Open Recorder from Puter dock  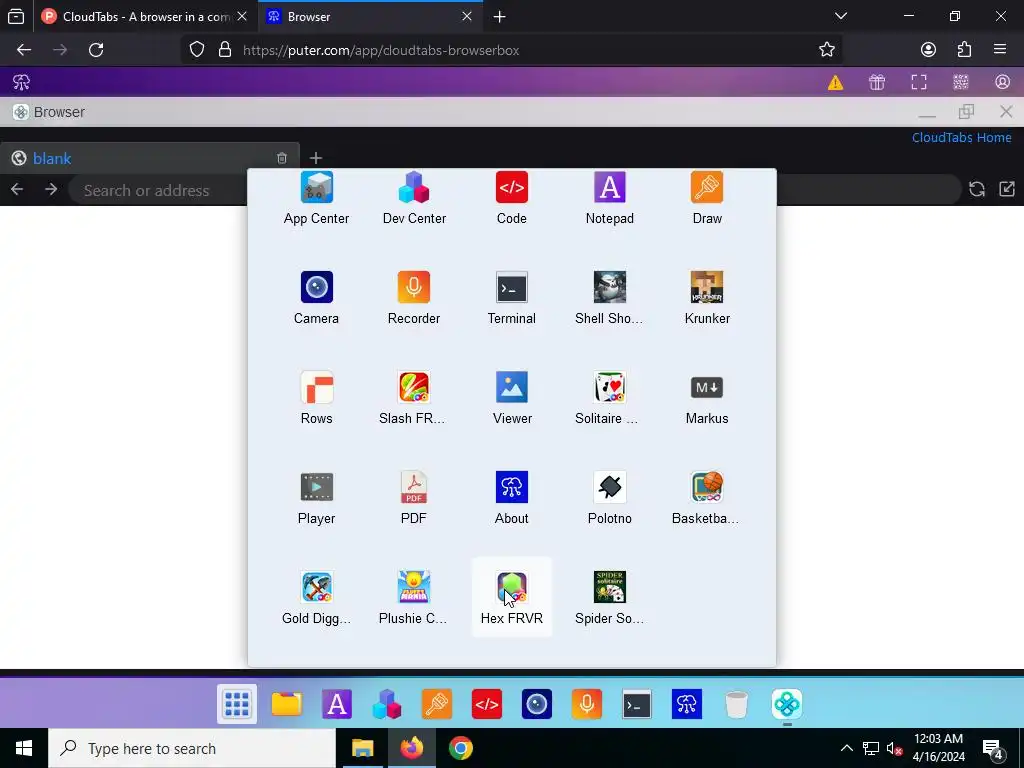click(586, 704)
